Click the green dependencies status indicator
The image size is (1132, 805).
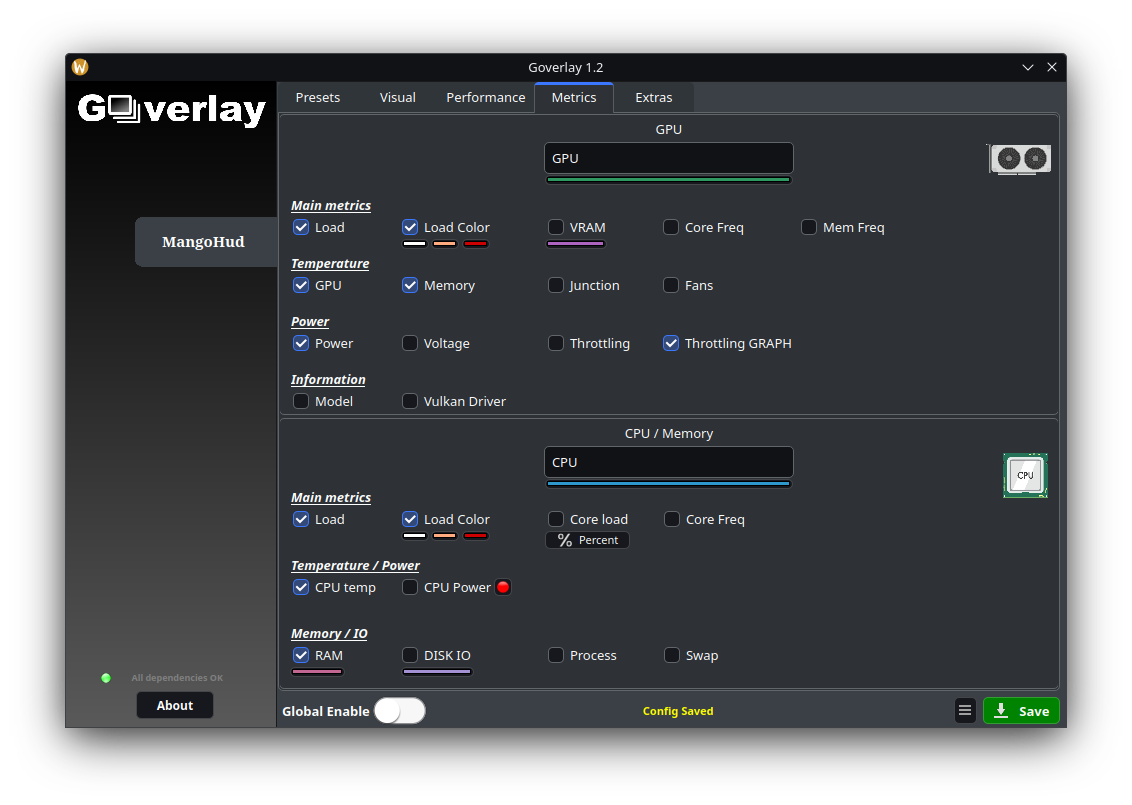106,678
